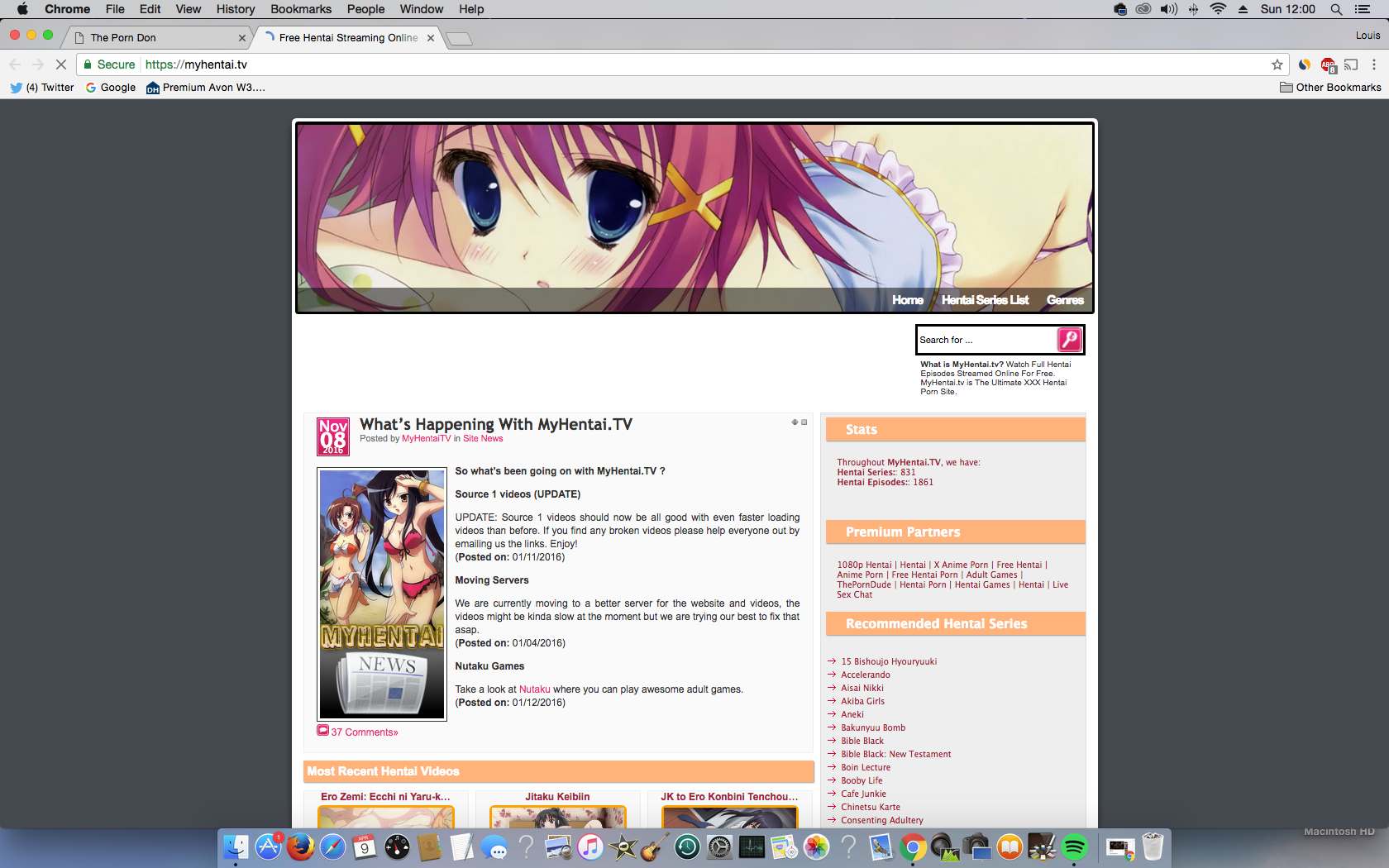1389x868 pixels.
Task: Open the Apple menu
Action: [22, 9]
